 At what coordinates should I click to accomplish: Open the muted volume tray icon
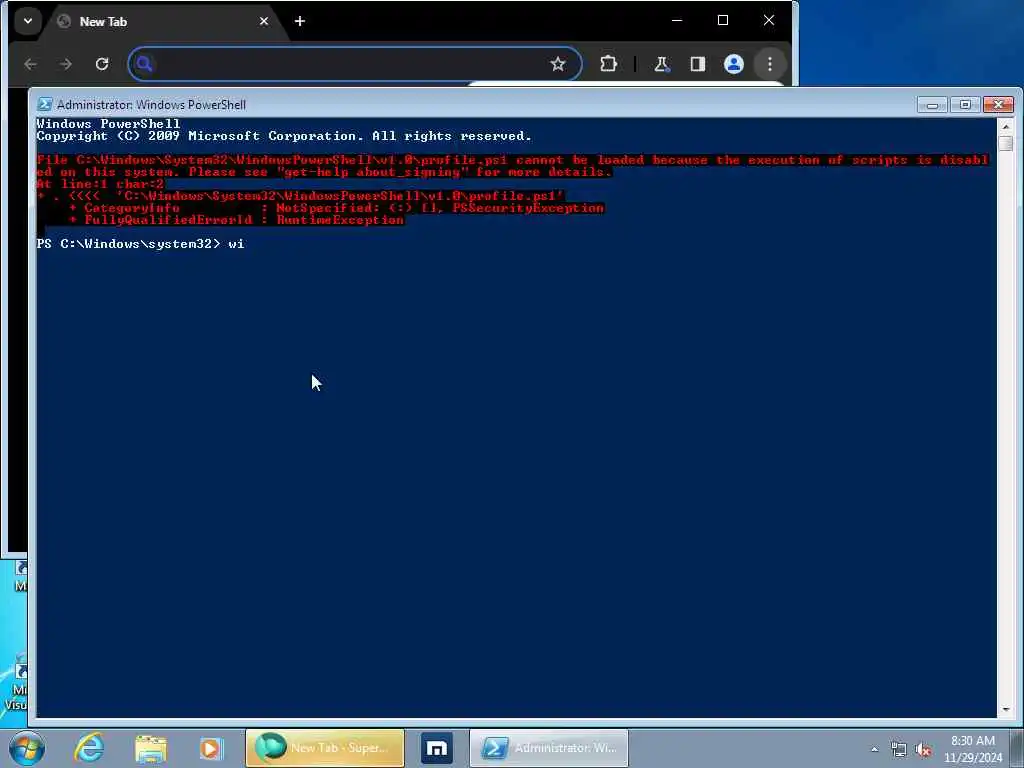coord(923,750)
